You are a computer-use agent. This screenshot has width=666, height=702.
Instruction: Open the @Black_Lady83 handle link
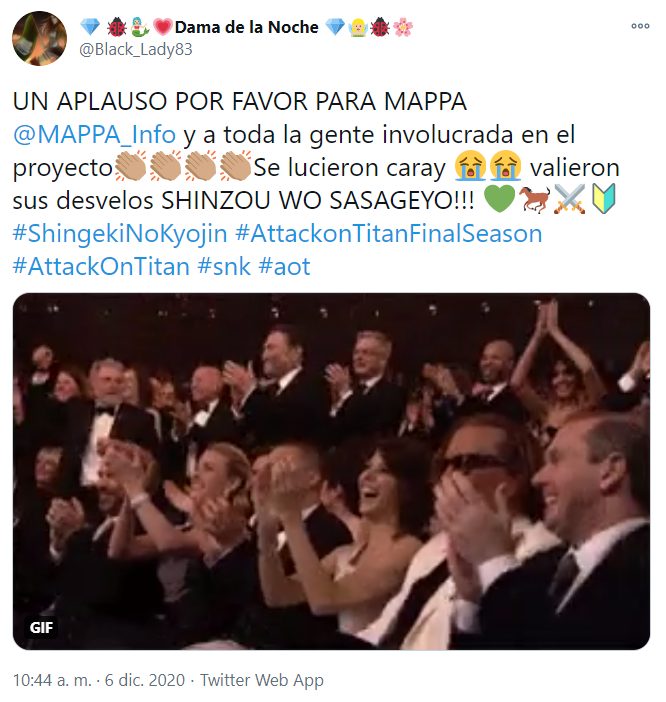136,49
